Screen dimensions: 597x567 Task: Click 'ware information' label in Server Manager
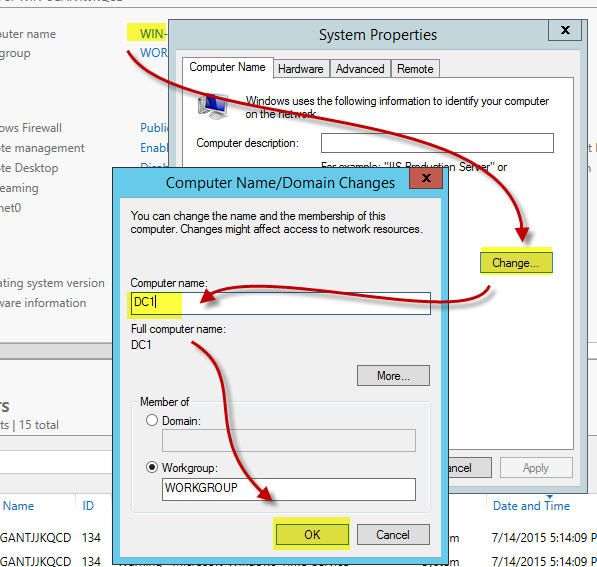(x=43, y=303)
